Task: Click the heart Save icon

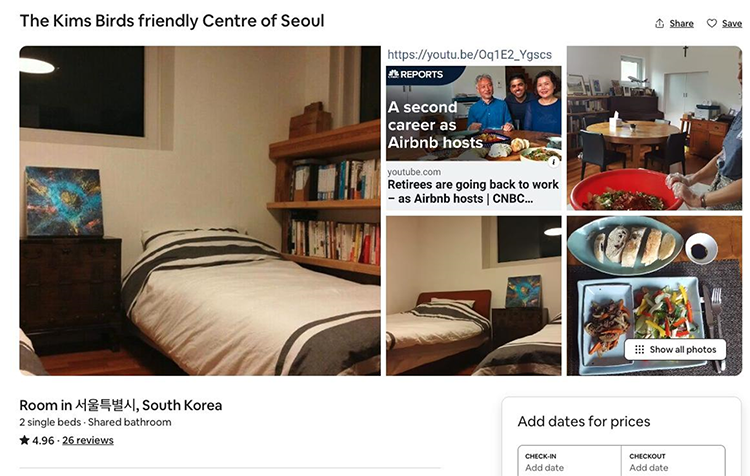Action: click(x=712, y=23)
